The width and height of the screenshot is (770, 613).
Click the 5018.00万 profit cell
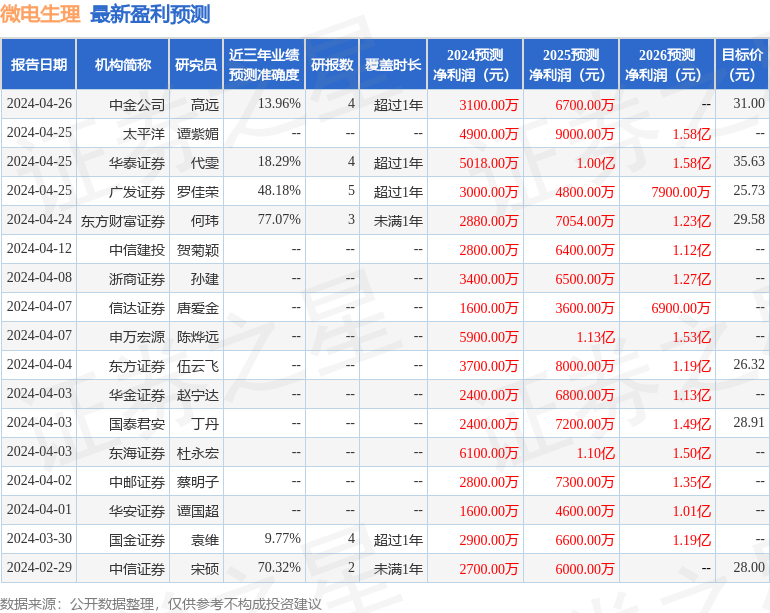pyautogui.click(x=489, y=163)
